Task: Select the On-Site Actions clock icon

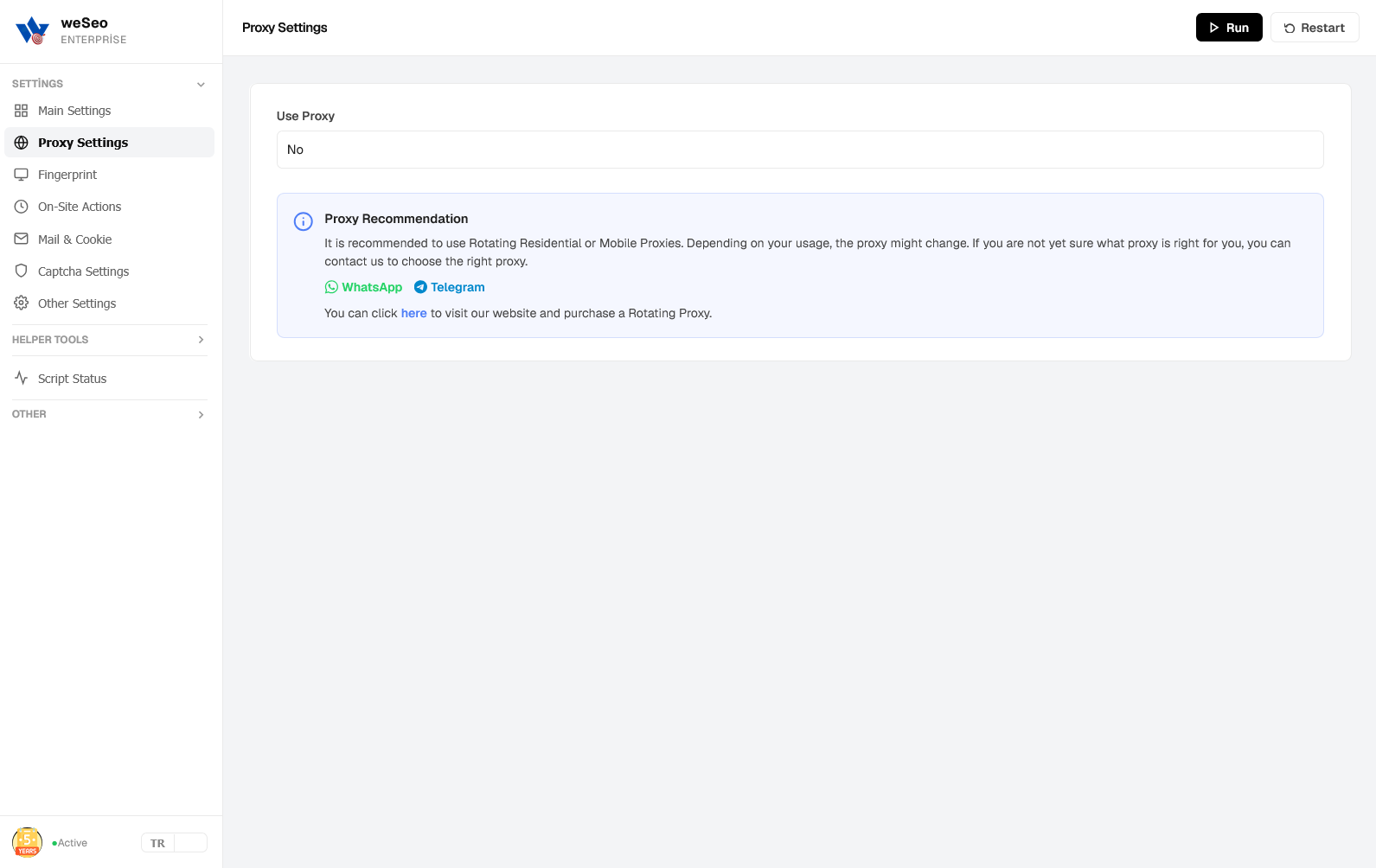Action: (22, 207)
